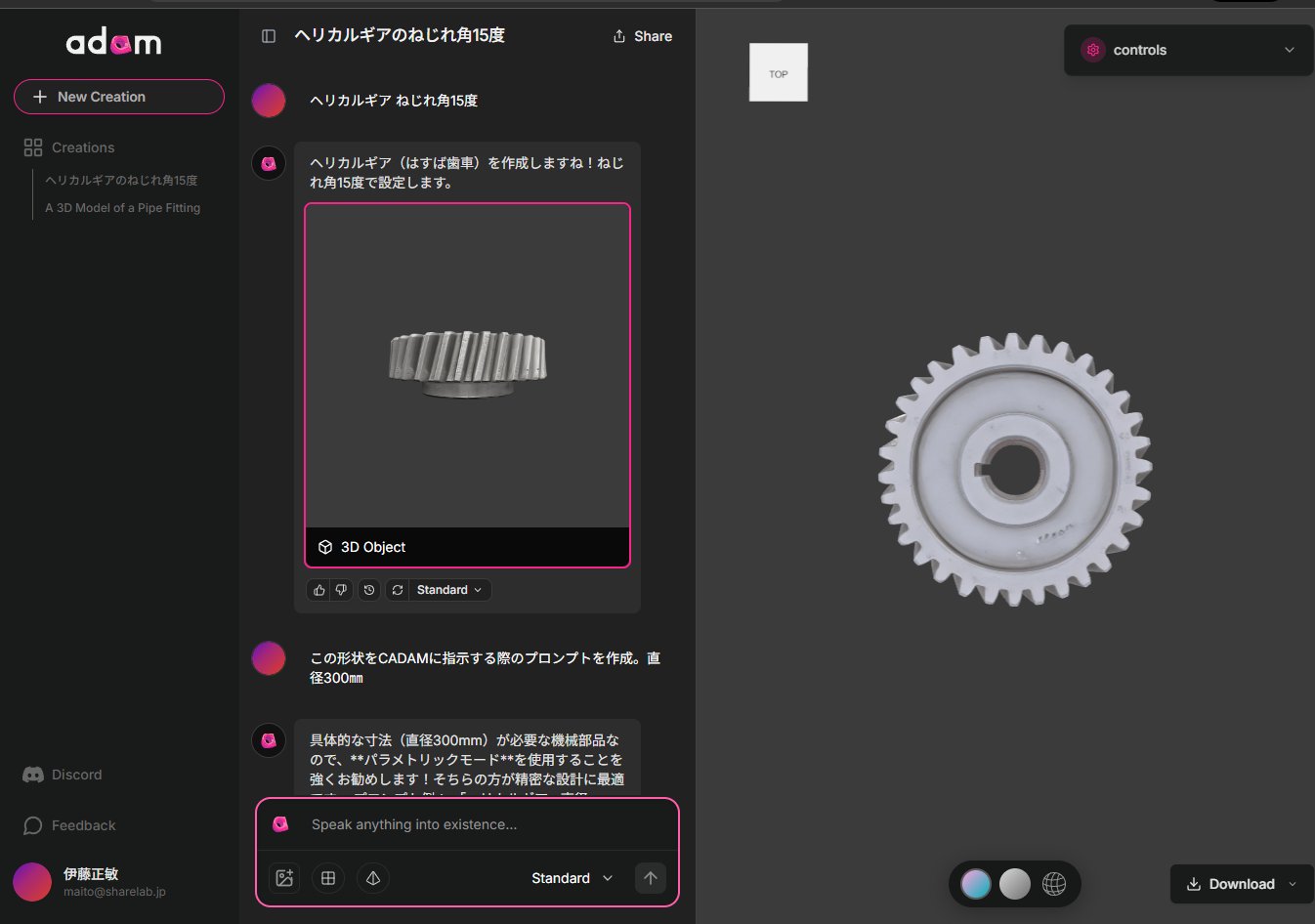Click the thumbs down feedback icon

pyautogui.click(x=341, y=590)
